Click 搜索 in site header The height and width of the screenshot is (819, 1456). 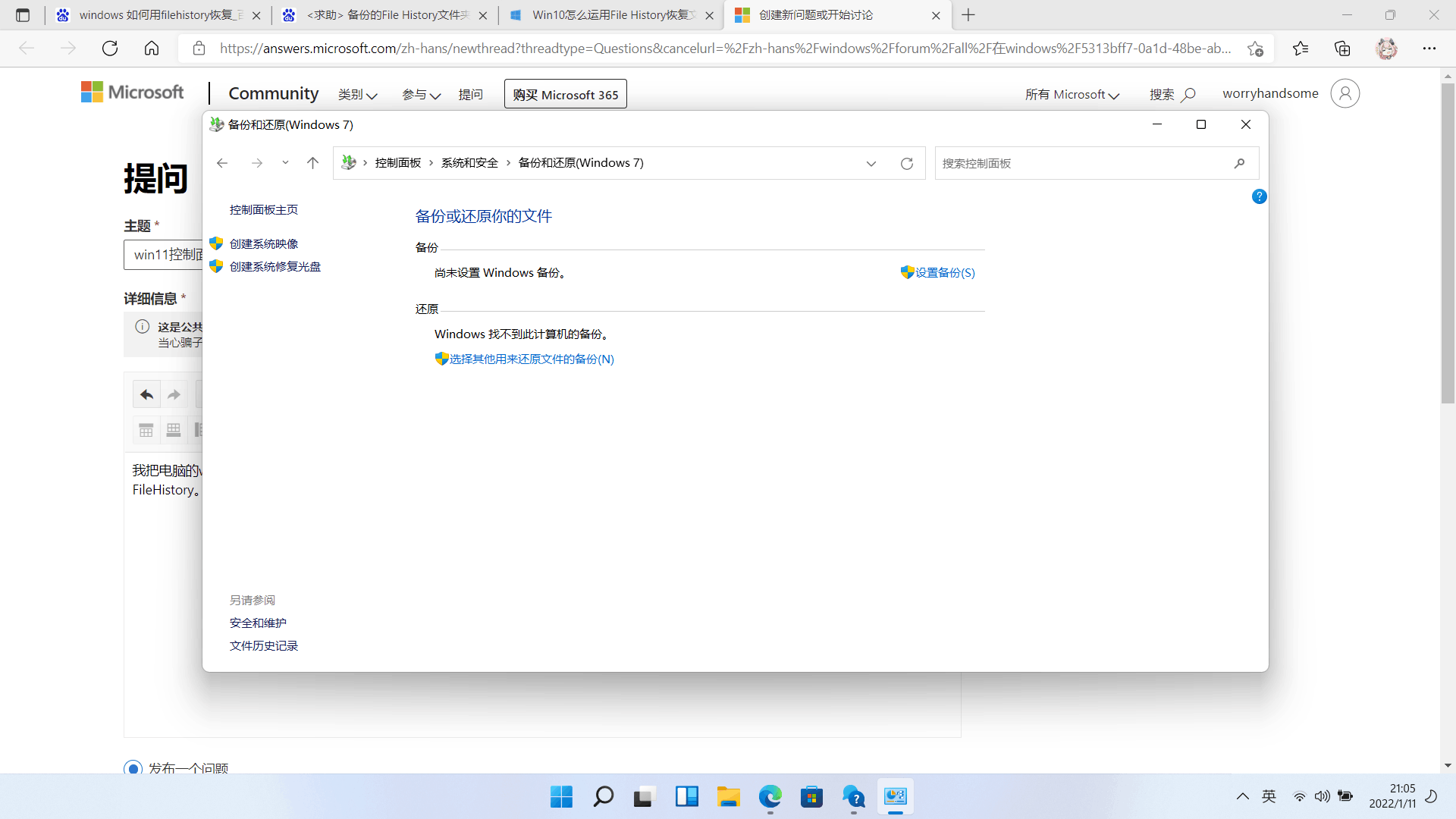coord(1172,94)
